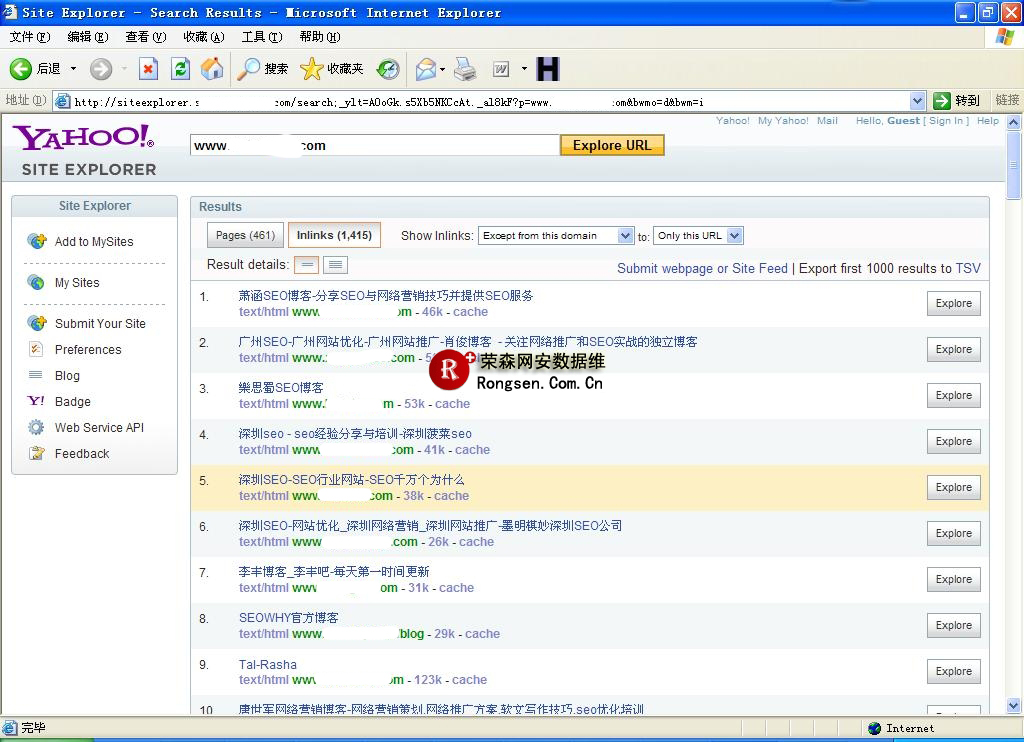Click the page vertical scrollbar down arrow
The image size is (1024, 742).
[x=1014, y=707]
